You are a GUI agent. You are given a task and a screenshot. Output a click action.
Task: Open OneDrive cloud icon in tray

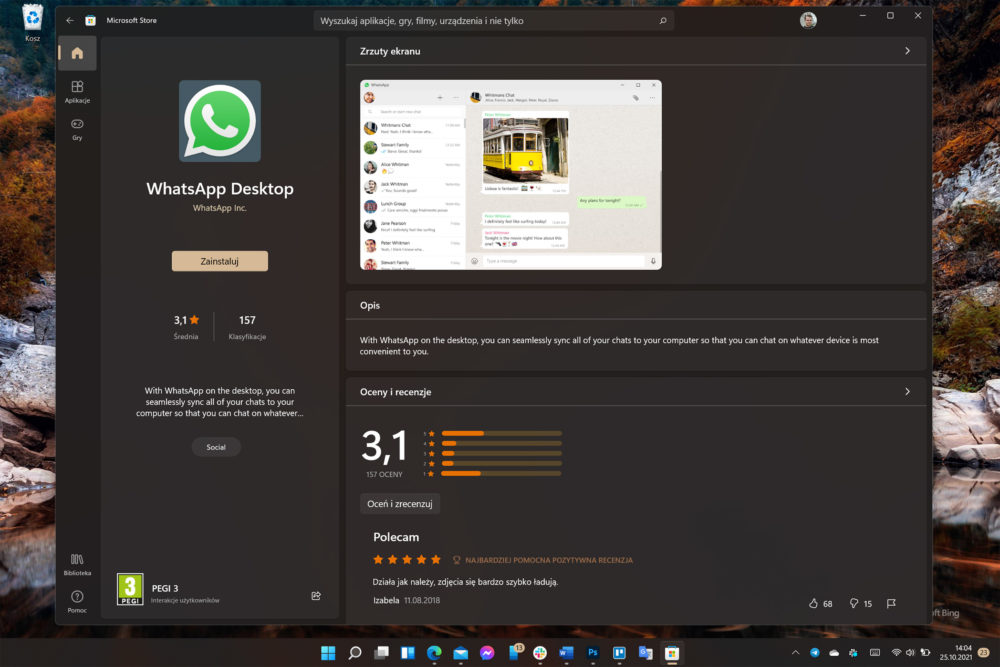834,652
